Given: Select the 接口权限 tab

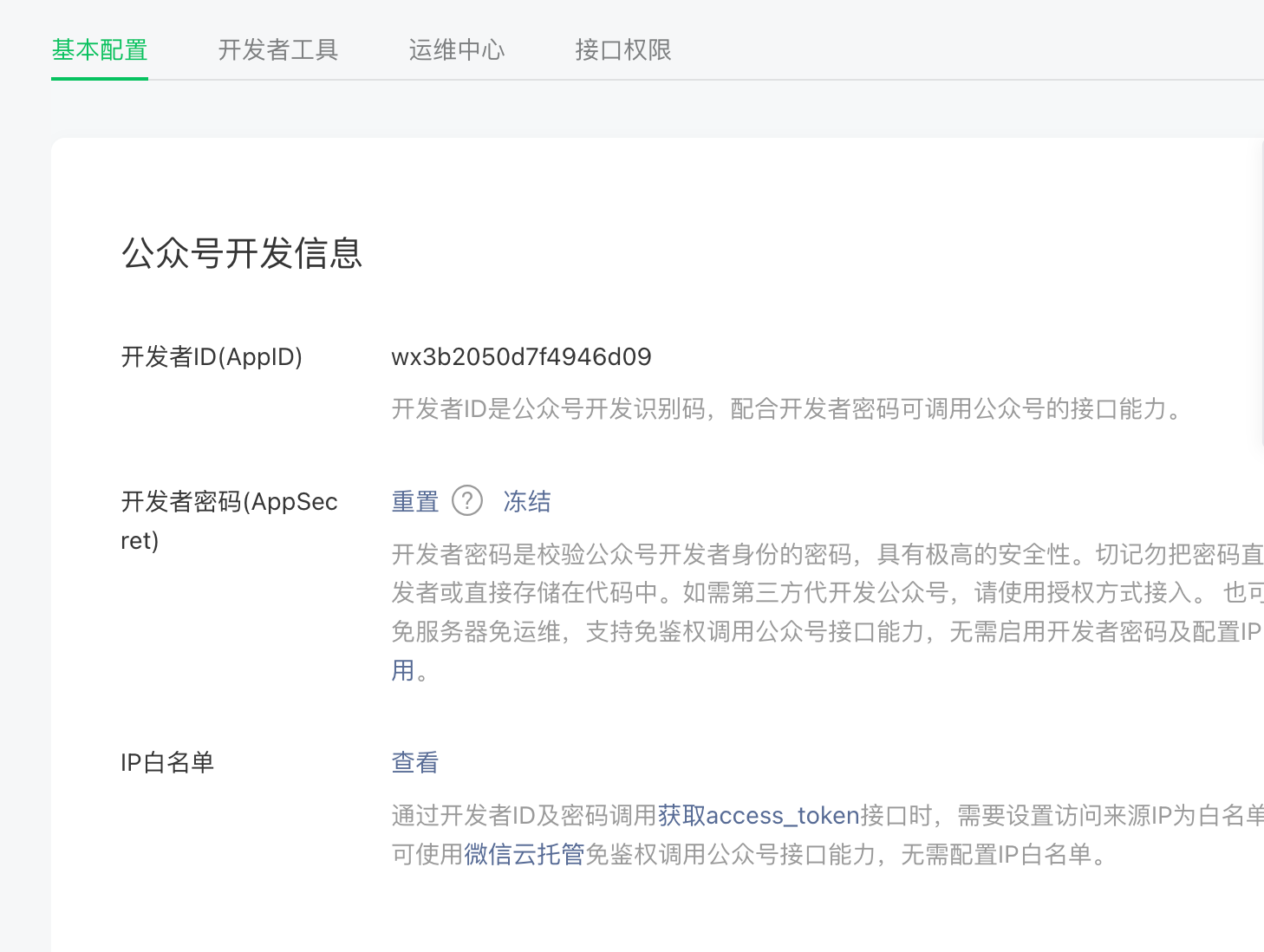Looking at the screenshot, I should click(x=623, y=50).
